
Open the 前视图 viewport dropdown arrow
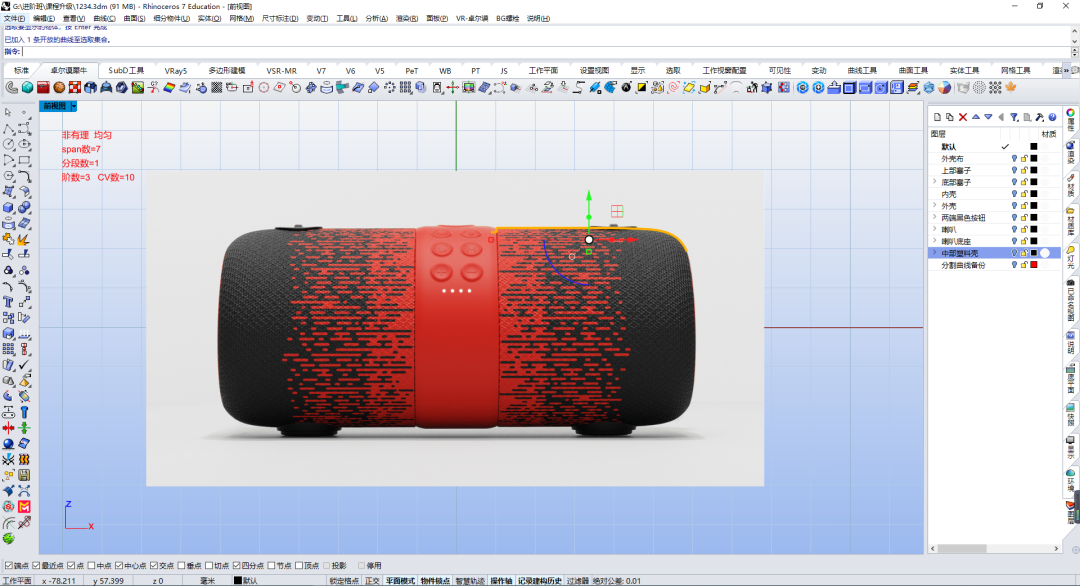click(x=73, y=106)
